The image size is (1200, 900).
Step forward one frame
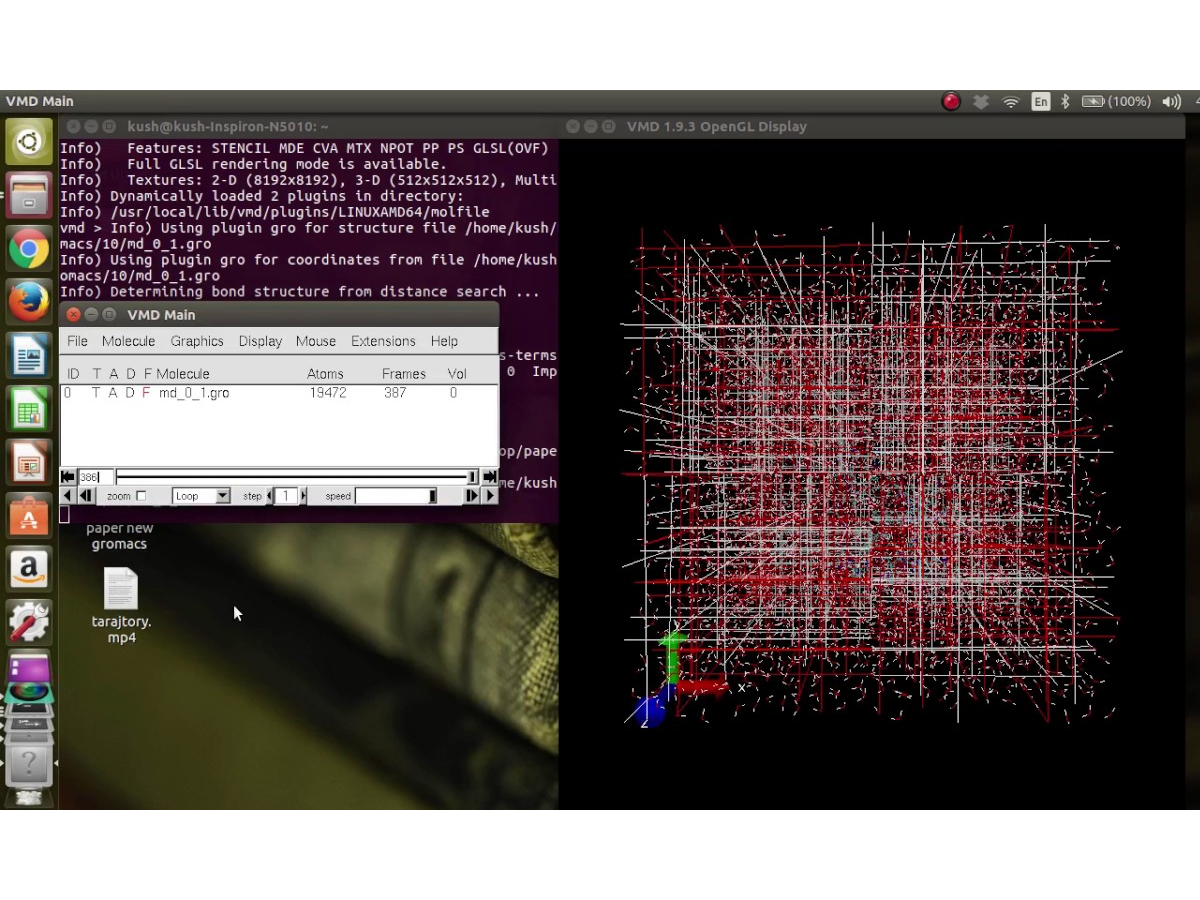coord(472,496)
